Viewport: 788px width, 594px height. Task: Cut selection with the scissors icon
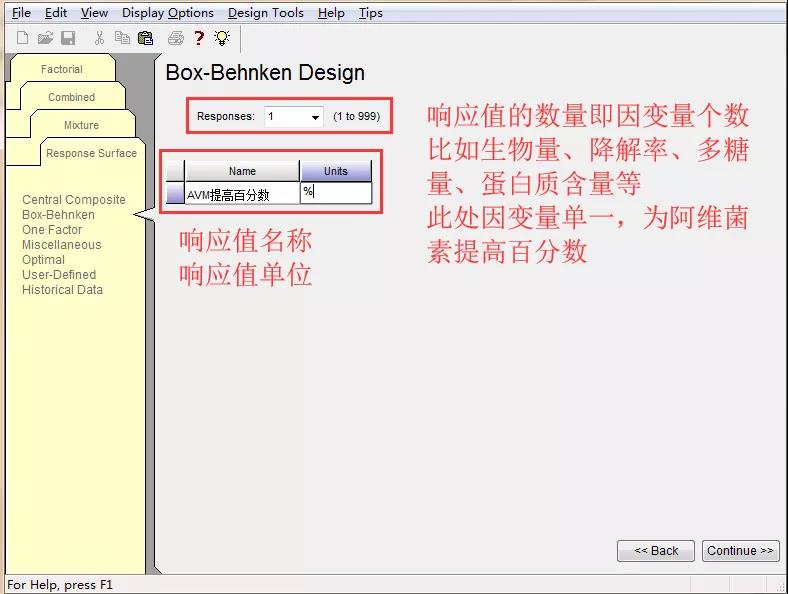tap(99, 38)
